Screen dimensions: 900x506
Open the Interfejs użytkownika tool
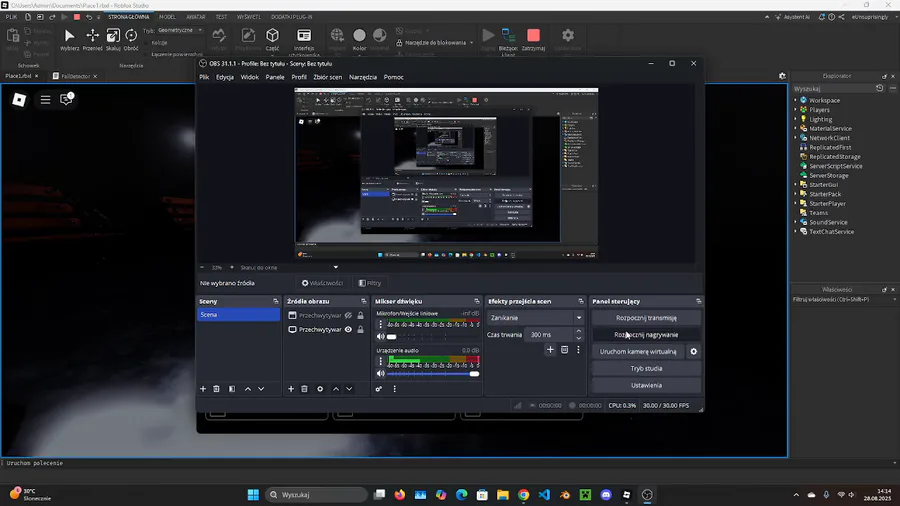304,41
